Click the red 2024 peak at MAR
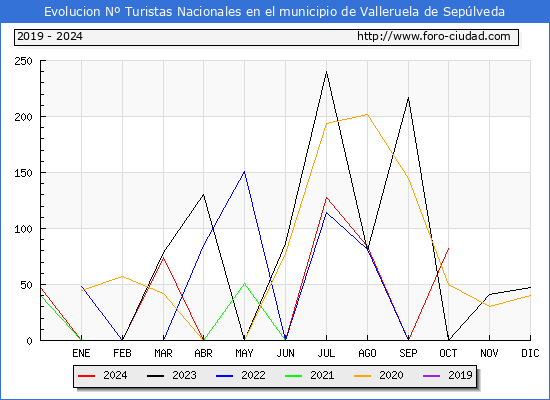 pyautogui.click(x=163, y=258)
